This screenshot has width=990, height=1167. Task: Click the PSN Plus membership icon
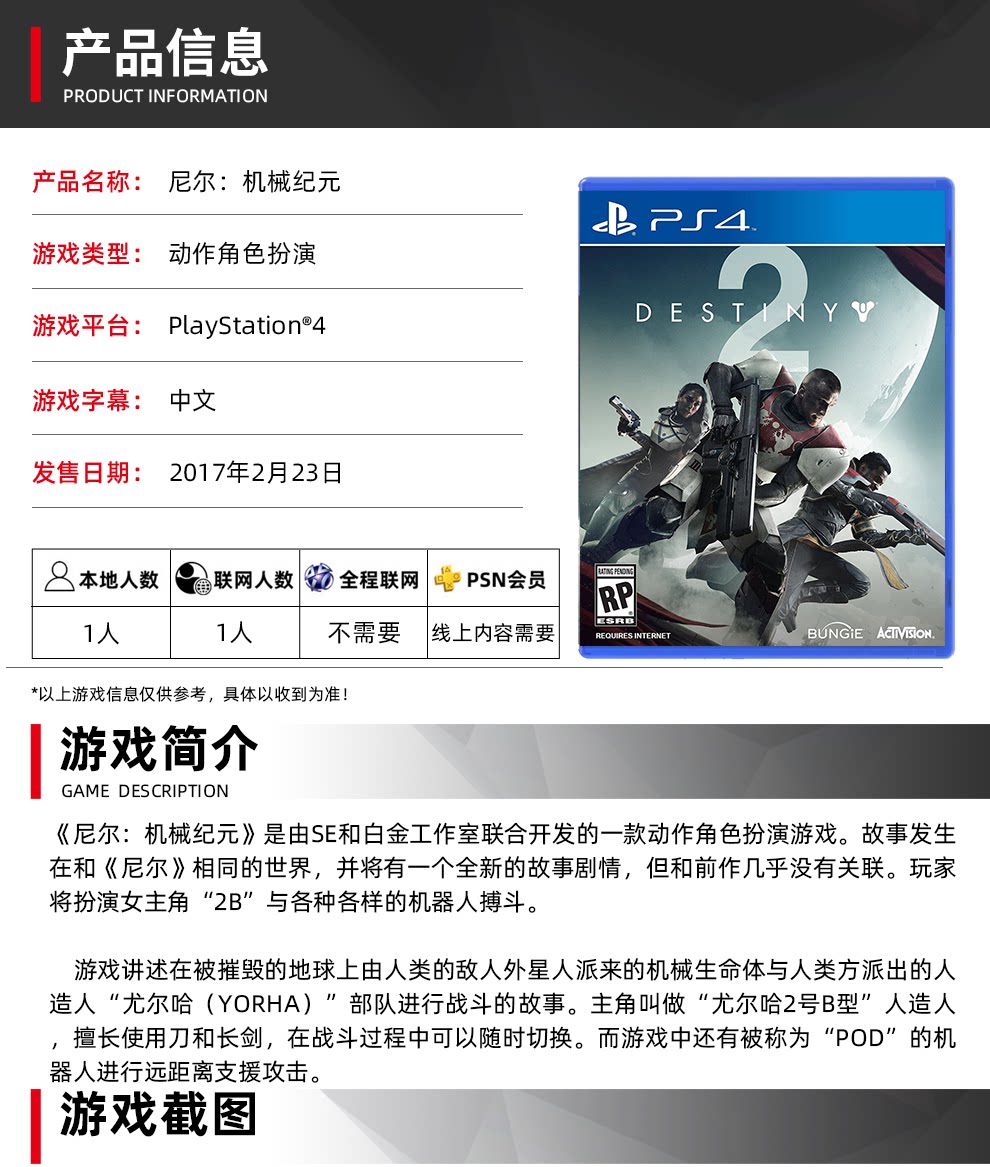click(x=447, y=578)
